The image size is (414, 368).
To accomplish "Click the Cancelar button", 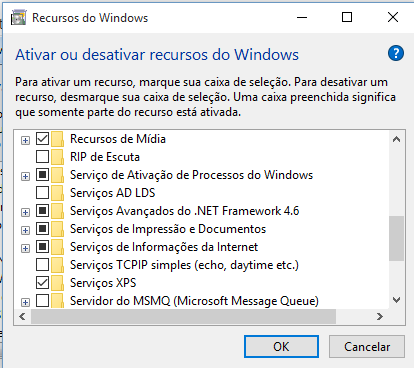I will 367,347.
